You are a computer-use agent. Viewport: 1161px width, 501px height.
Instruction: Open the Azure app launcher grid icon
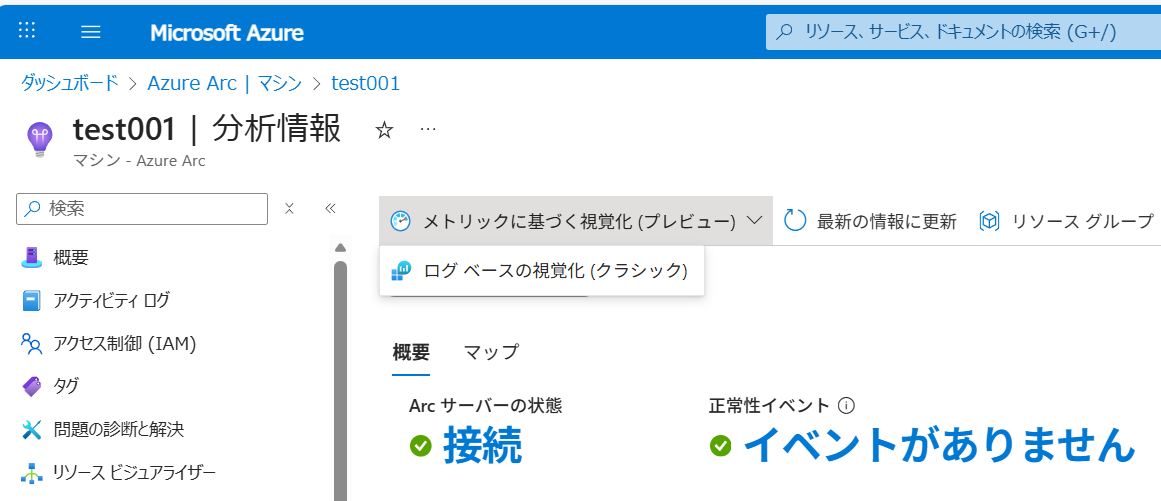[27, 31]
